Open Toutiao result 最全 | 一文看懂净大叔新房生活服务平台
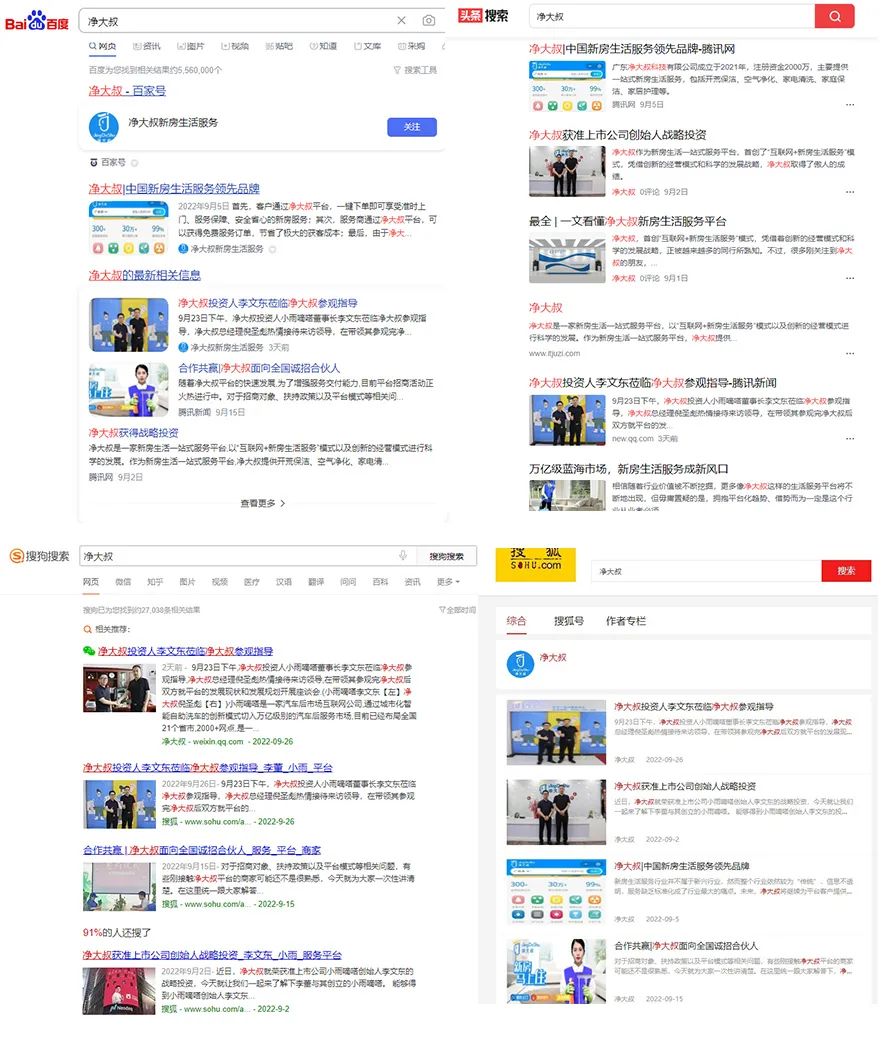Image resolution: width=891 pixels, height=1050 pixels. (627, 221)
